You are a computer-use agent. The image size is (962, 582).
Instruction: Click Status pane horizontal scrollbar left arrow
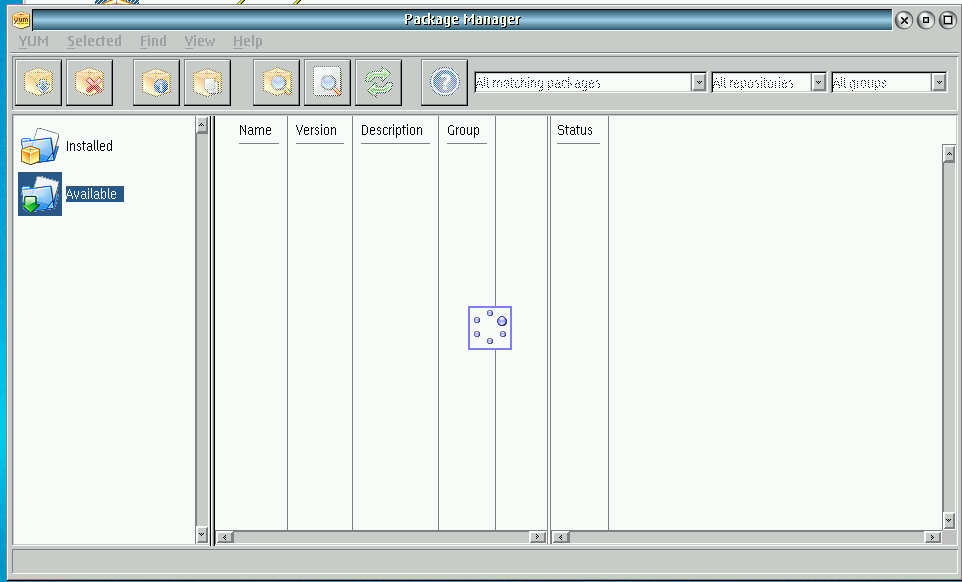[x=561, y=537]
